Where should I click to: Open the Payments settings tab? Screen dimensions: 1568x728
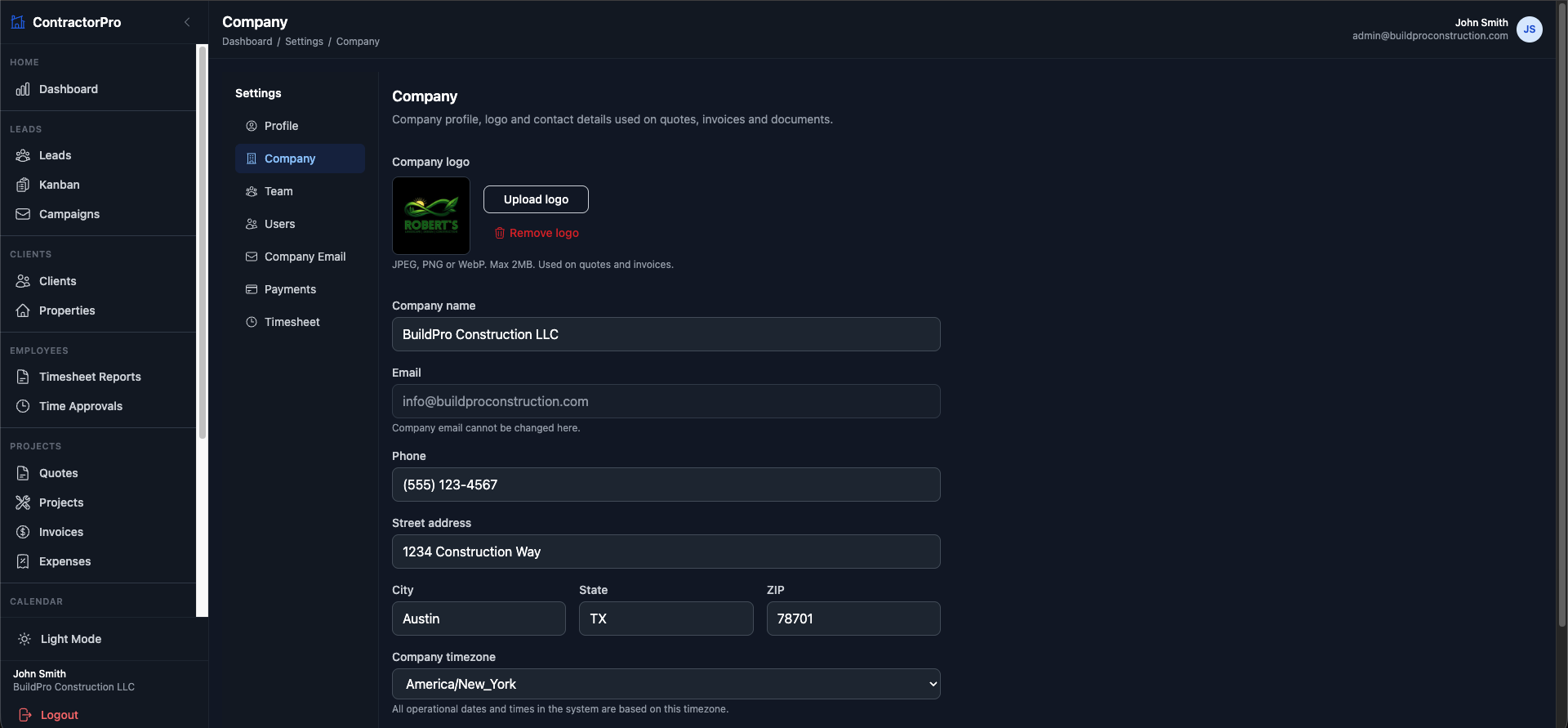[300, 289]
